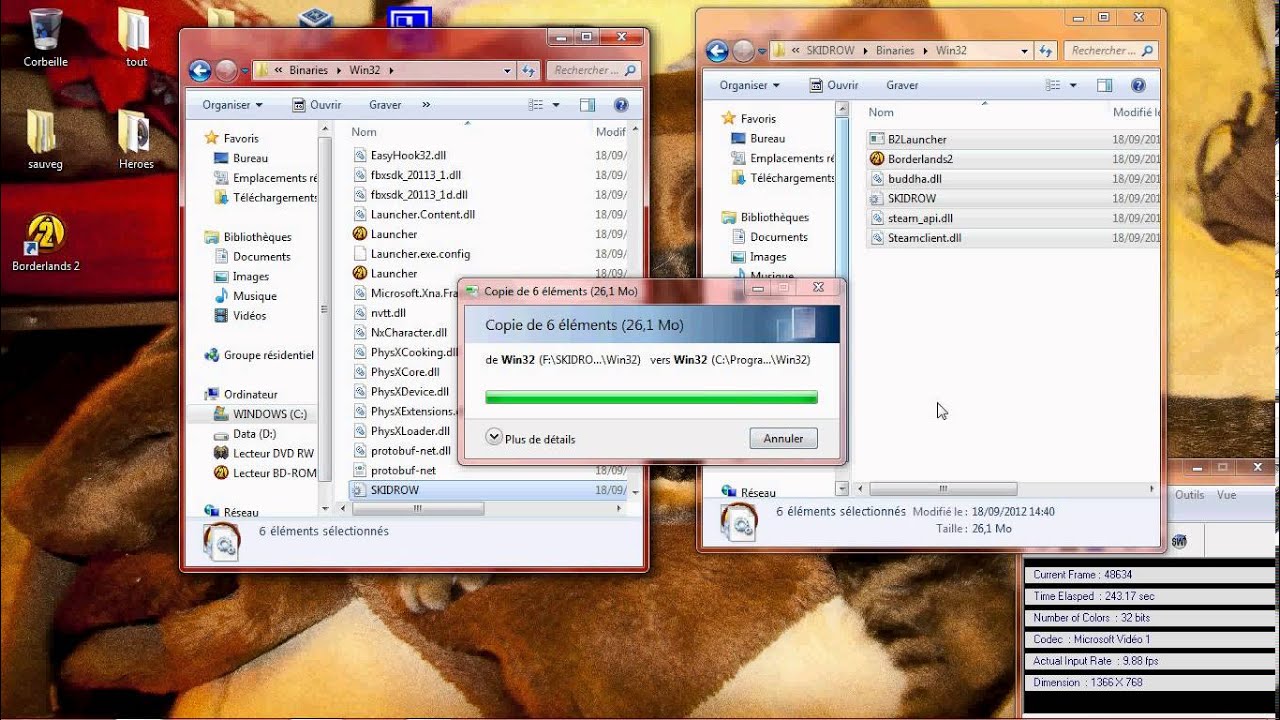Select B2Launcher in right window
Screen dimensions: 1280x720
[917, 139]
